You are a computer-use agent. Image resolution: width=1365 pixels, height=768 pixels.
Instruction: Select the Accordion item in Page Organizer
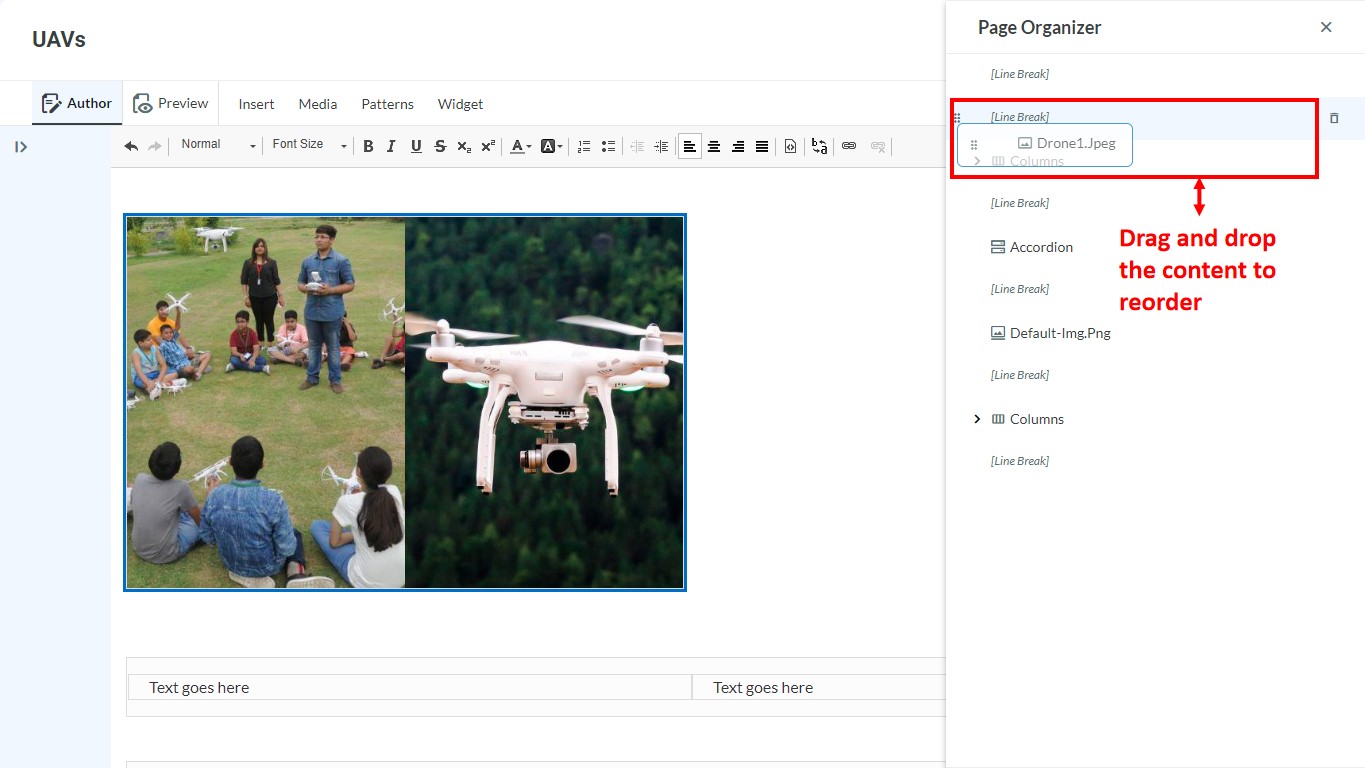point(1032,247)
